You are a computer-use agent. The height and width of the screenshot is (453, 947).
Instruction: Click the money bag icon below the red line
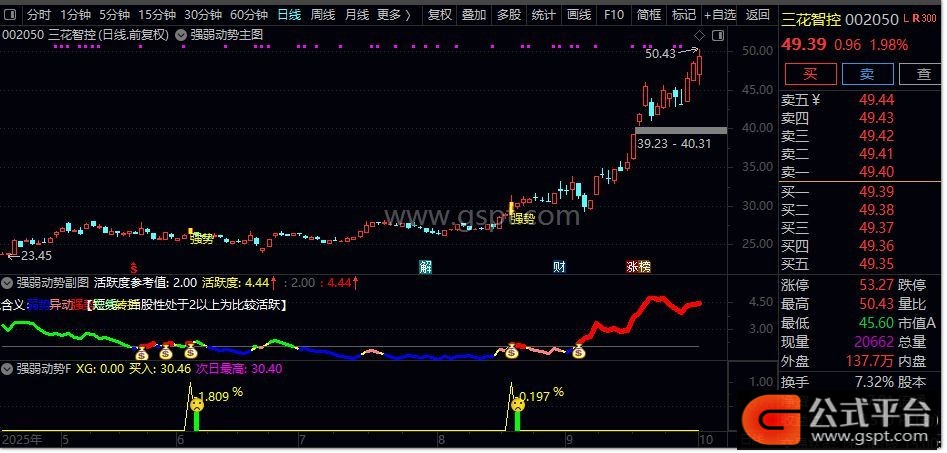tap(578, 351)
